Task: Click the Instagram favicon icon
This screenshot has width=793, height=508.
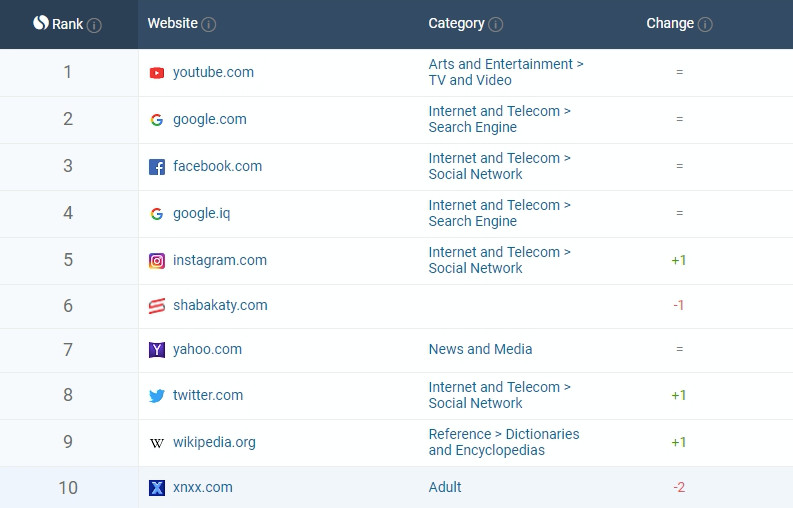Action: pyautogui.click(x=156, y=261)
